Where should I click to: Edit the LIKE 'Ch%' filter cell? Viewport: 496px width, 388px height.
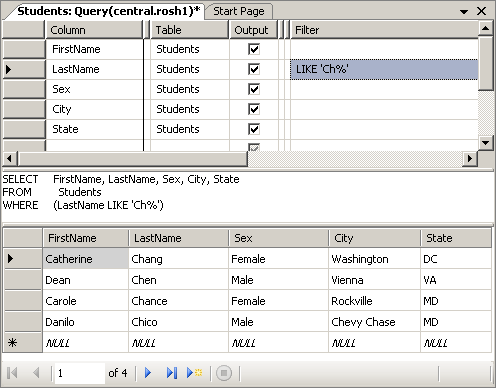tap(384, 69)
